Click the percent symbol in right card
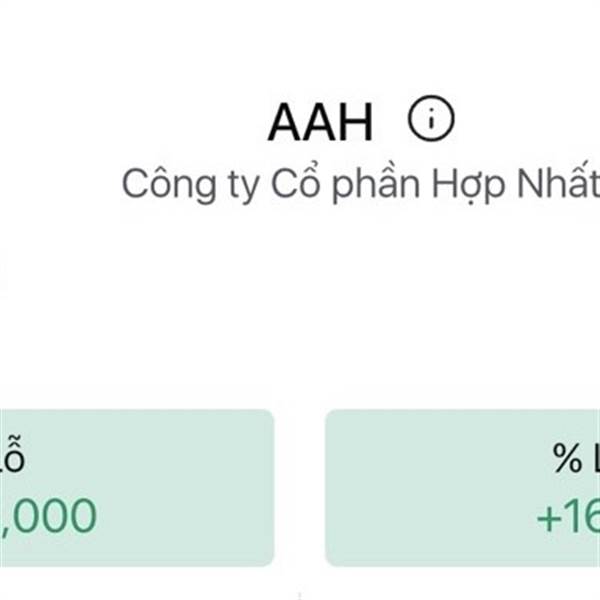This screenshot has height=600, width=600. tap(567, 460)
